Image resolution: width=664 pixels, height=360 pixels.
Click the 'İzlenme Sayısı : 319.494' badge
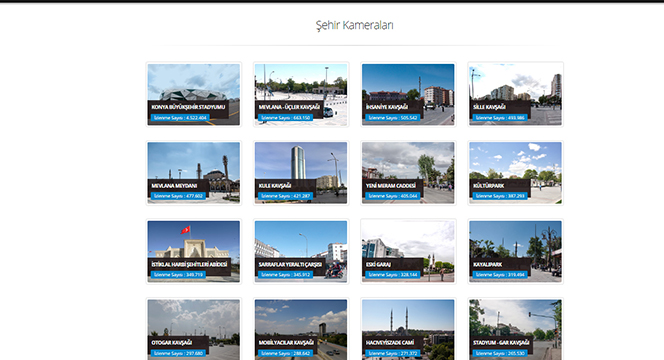[x=500, y=275]
